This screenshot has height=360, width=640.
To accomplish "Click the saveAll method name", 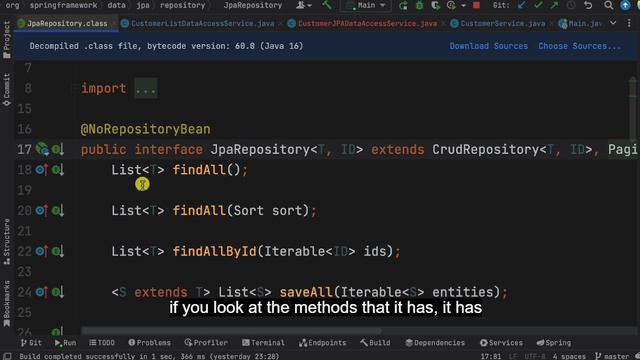I will tap(307, 292).
